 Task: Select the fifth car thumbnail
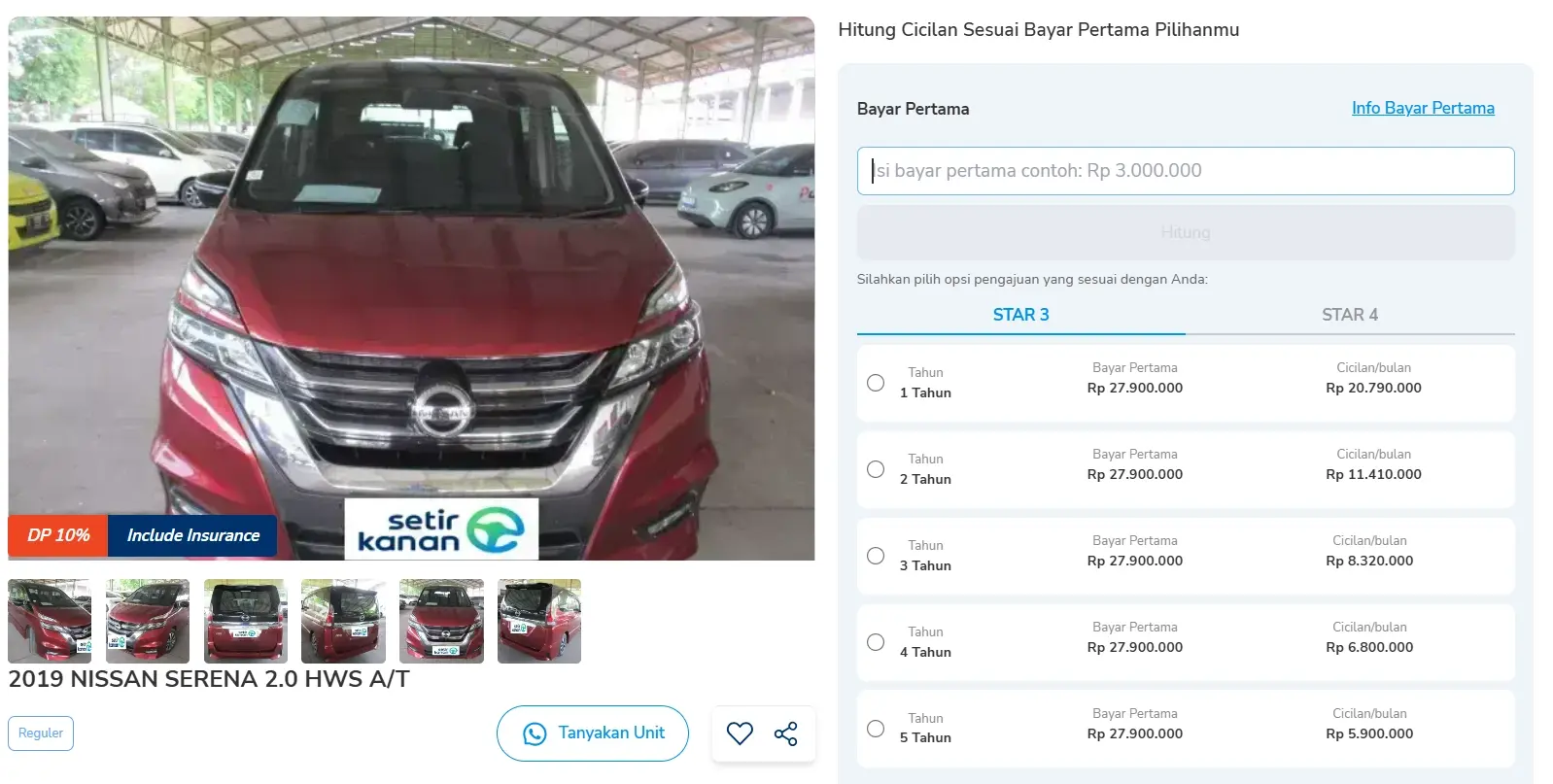(441, 621)
